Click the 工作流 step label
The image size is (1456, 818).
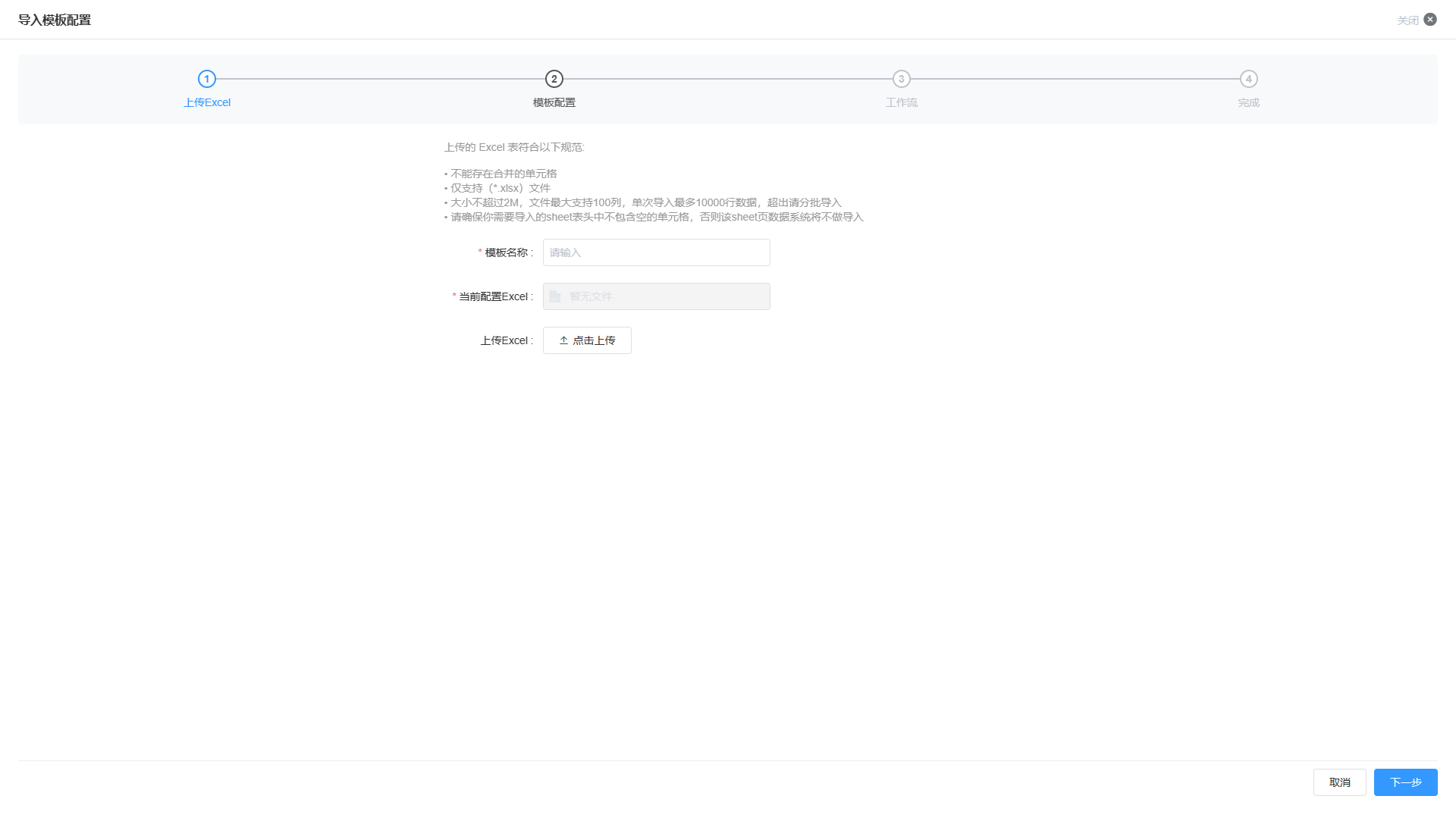click(x=902, y=102)
